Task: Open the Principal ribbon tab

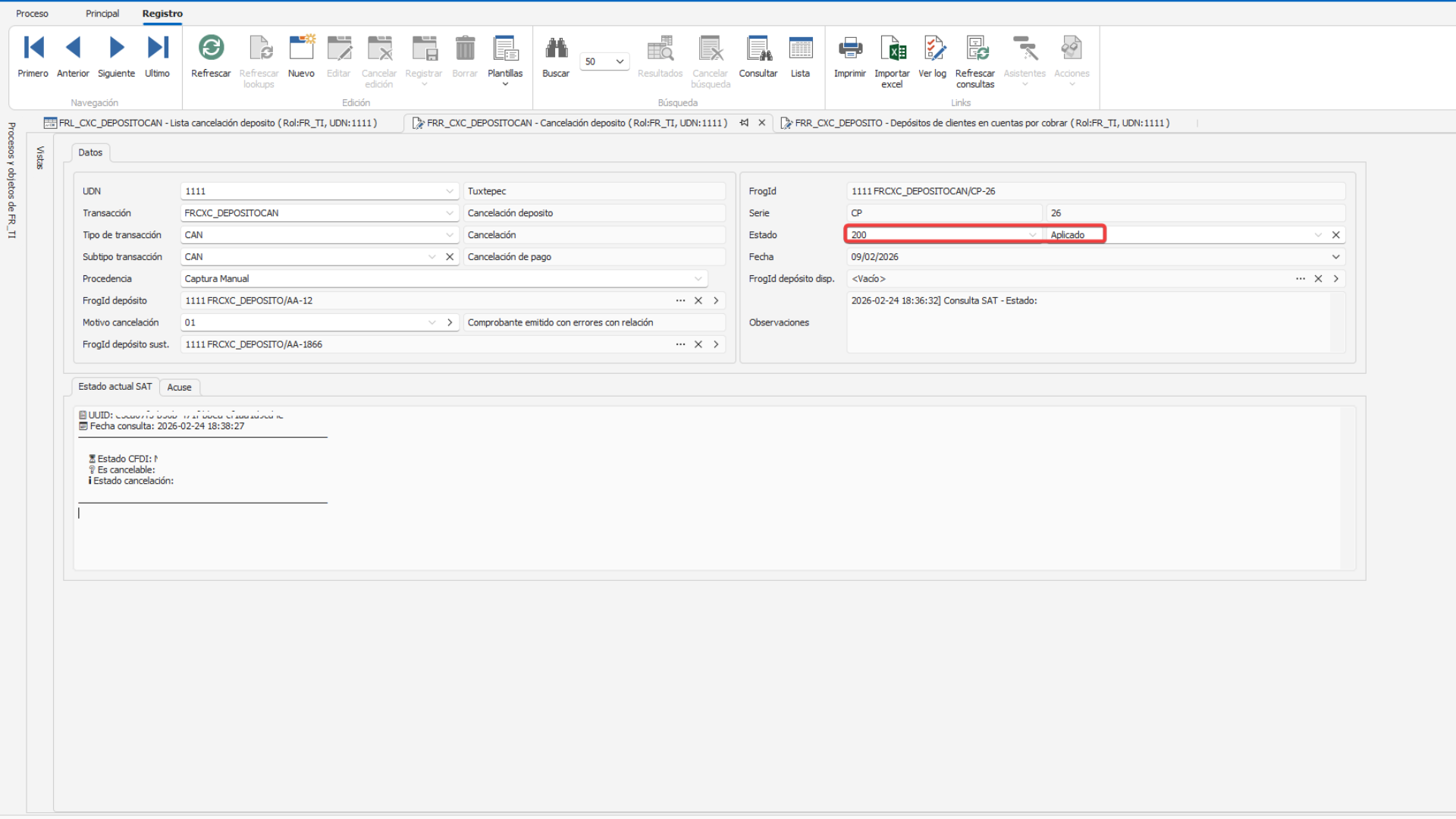Action: point(102,14)
